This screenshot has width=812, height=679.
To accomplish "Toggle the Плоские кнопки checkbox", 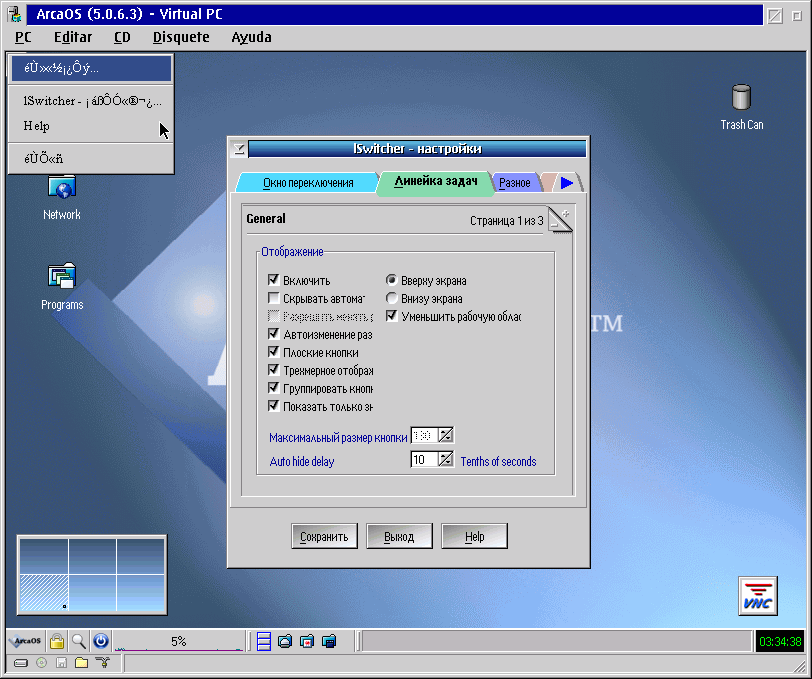I will 273,352.
